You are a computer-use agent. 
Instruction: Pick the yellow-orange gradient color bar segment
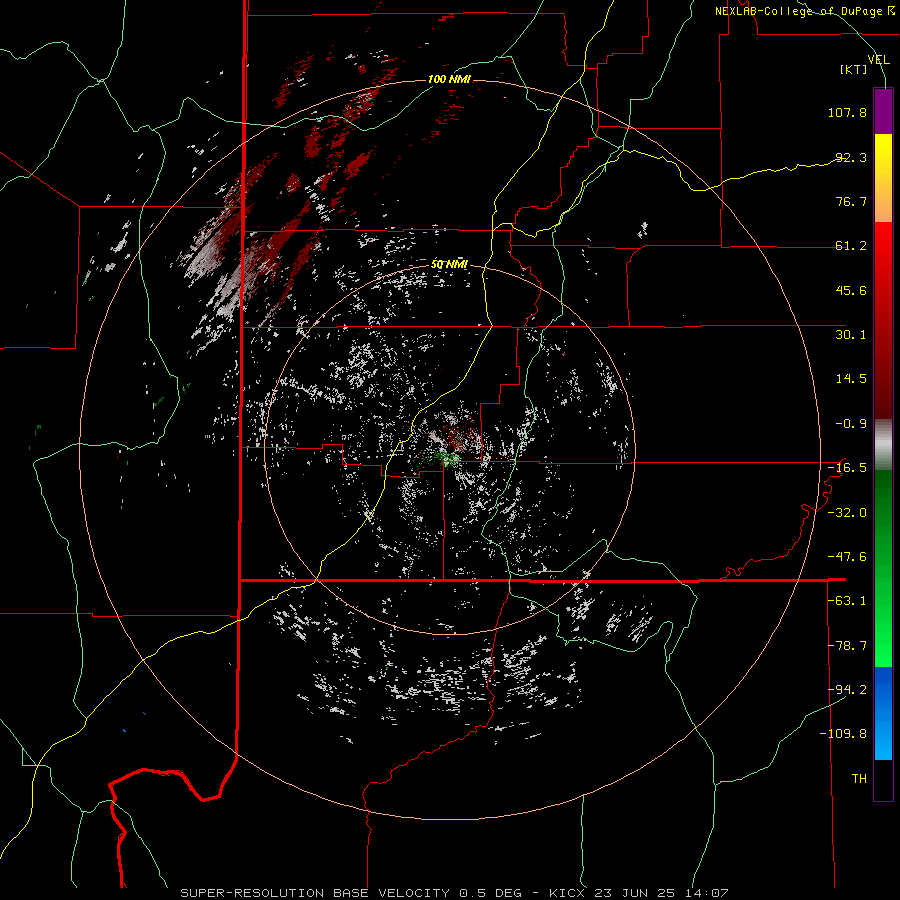point(883,178)
